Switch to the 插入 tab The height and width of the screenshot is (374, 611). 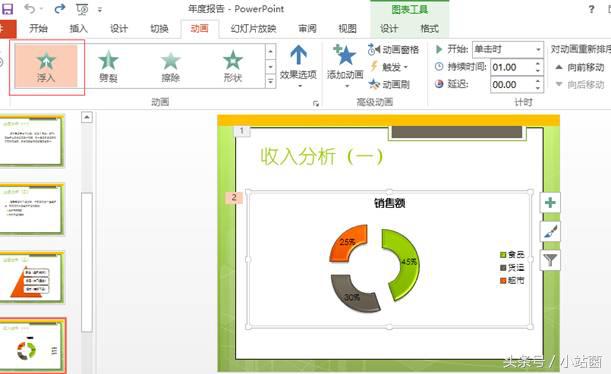coord(78,28)
